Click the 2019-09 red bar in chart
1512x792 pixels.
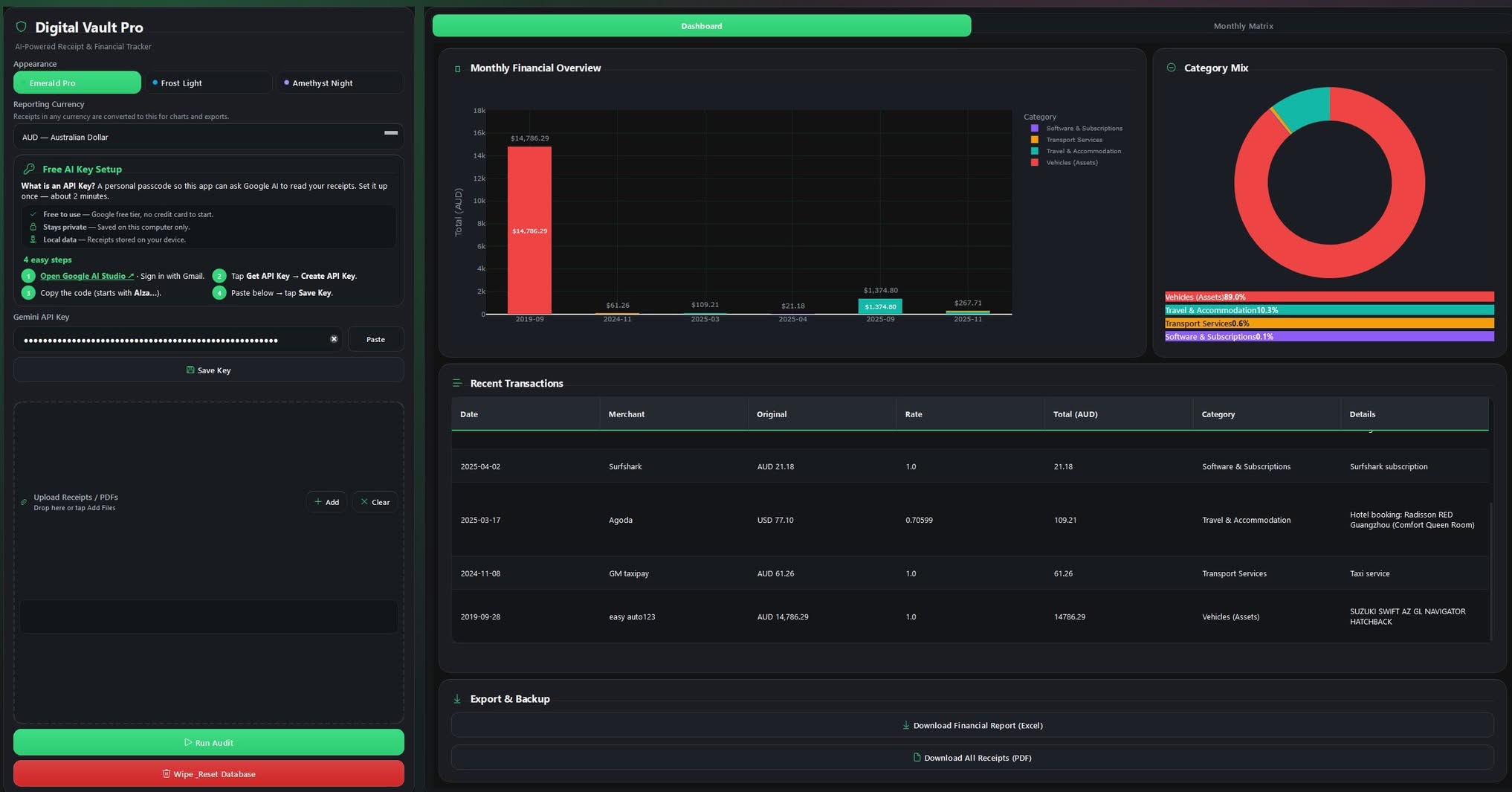(529, 231)
